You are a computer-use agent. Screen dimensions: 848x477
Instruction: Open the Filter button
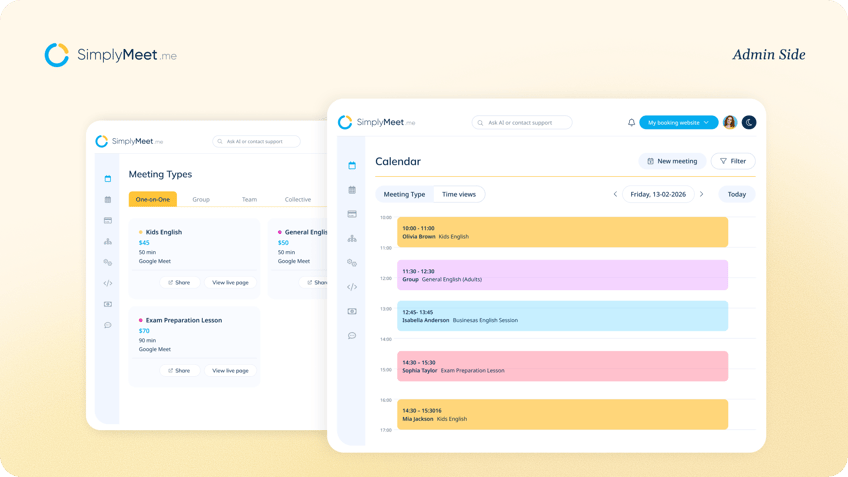click(x=733, y=161)
